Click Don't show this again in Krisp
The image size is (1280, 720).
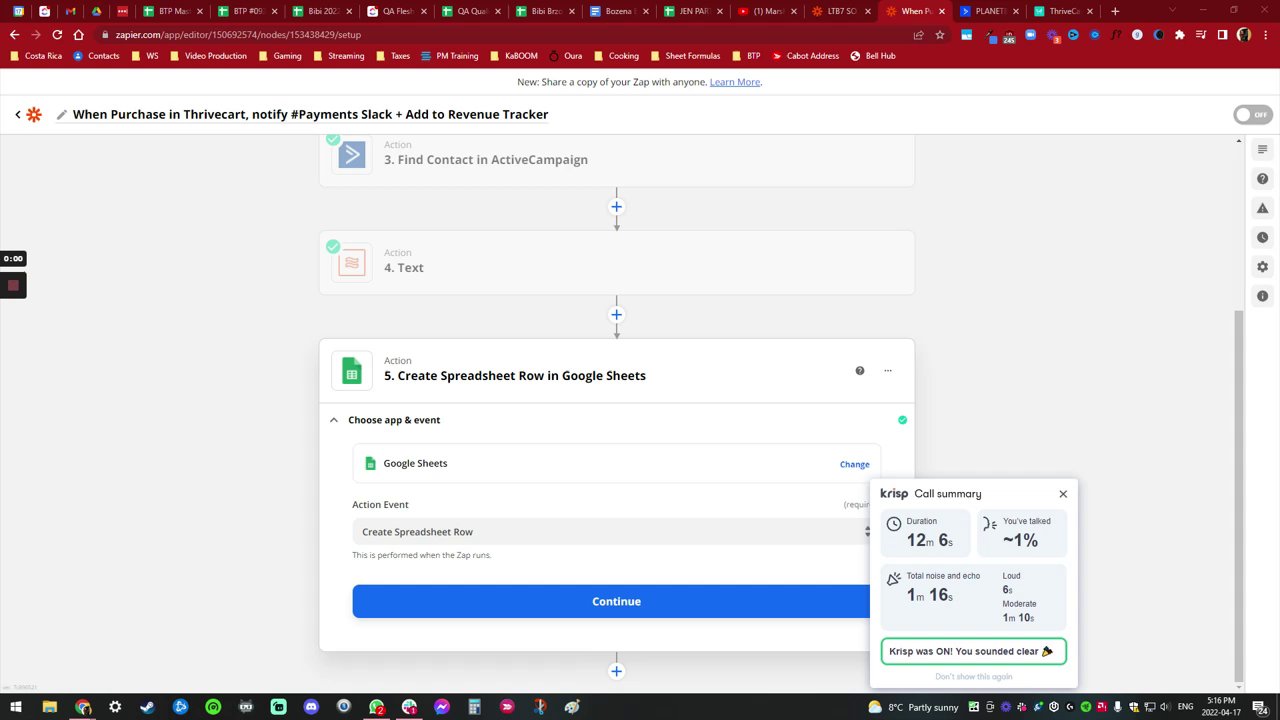[974, 677]
